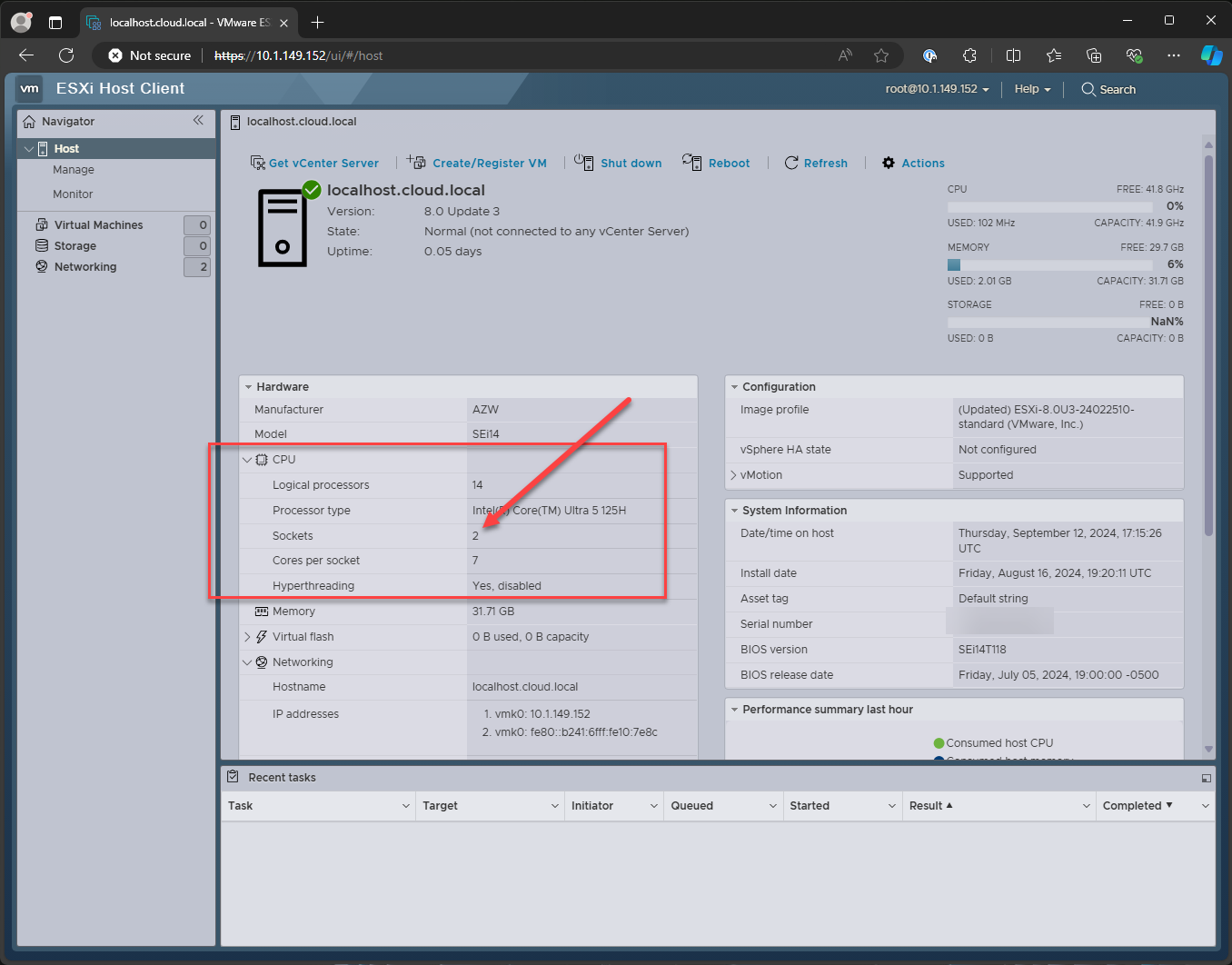
Task: Collapse the Navigator panel with double chevron
Action: (x=198, y=120)
